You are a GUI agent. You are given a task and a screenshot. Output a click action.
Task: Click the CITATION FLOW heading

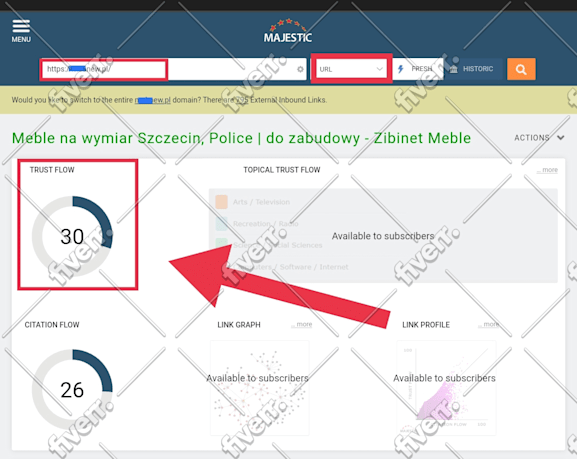click(x=52, y=325)
